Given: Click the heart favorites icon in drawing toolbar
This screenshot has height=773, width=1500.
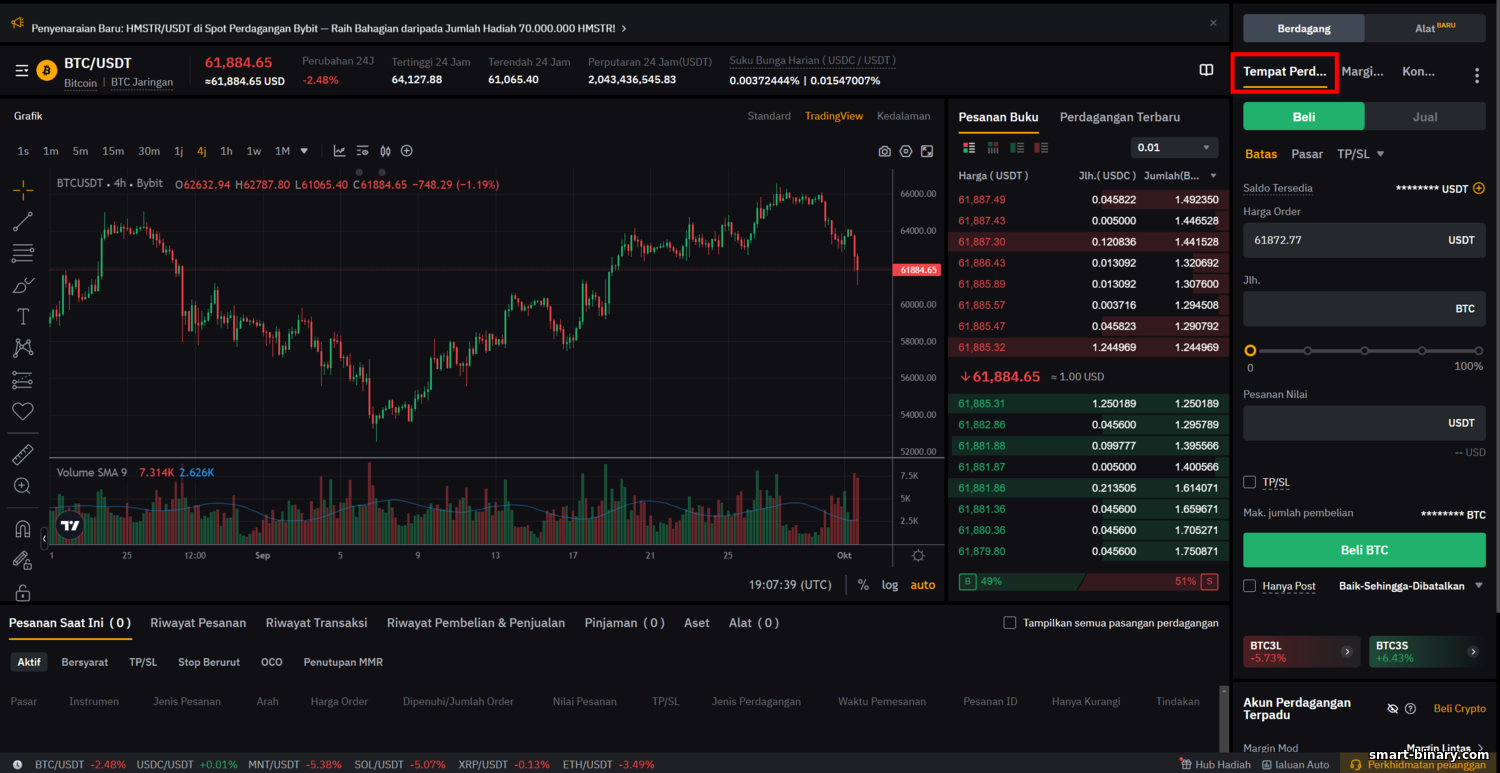Looking at the screenshot, I should tap(23, 411).
